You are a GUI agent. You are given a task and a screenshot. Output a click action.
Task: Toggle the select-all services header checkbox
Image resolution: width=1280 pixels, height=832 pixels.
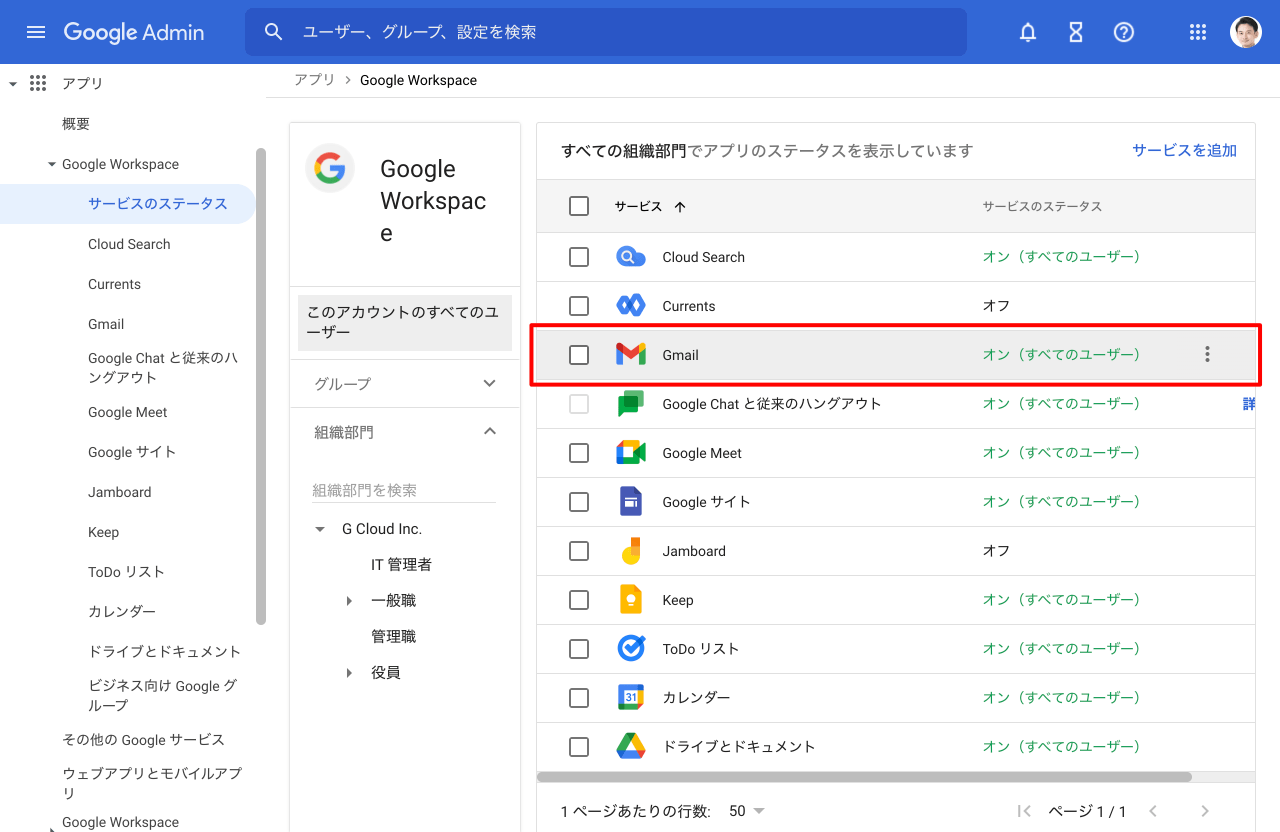(x=579, y=206)
